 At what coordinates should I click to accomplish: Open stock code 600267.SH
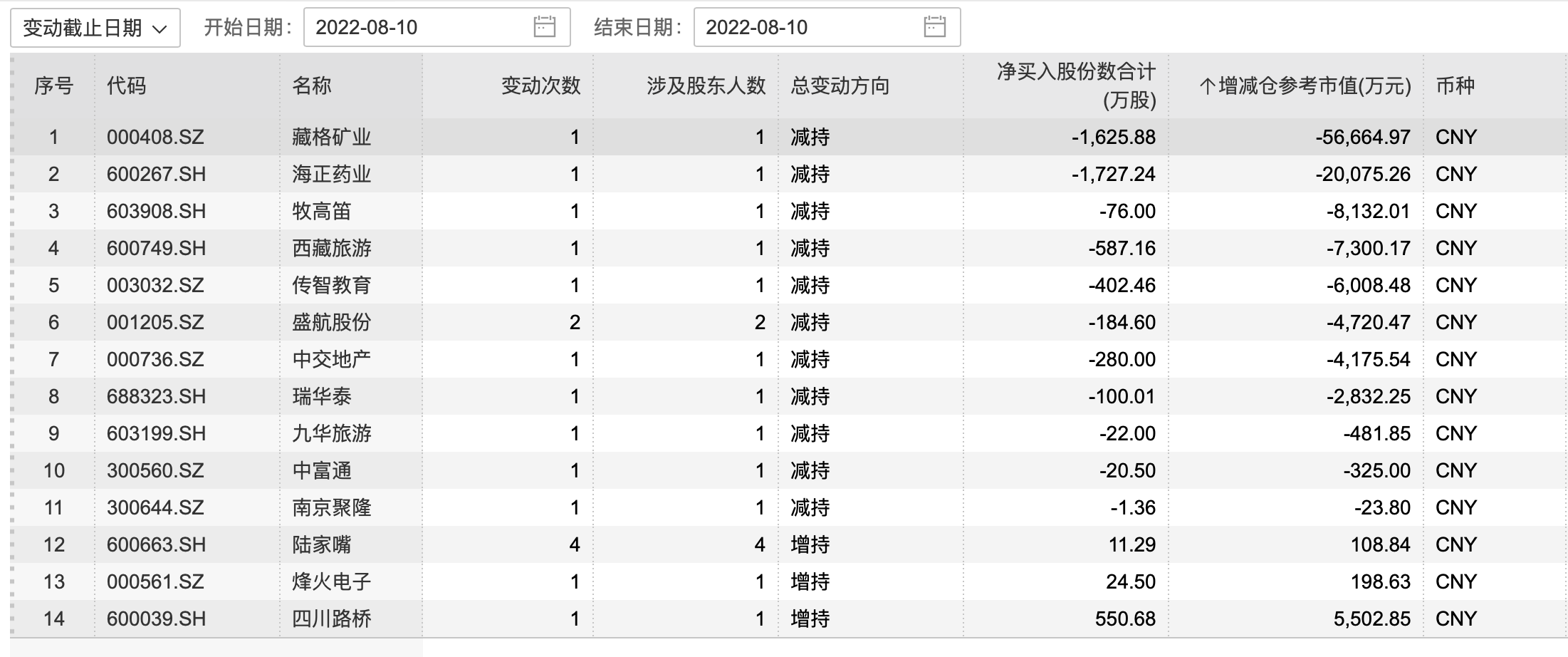pyautogui.click(x=156, y=174)
